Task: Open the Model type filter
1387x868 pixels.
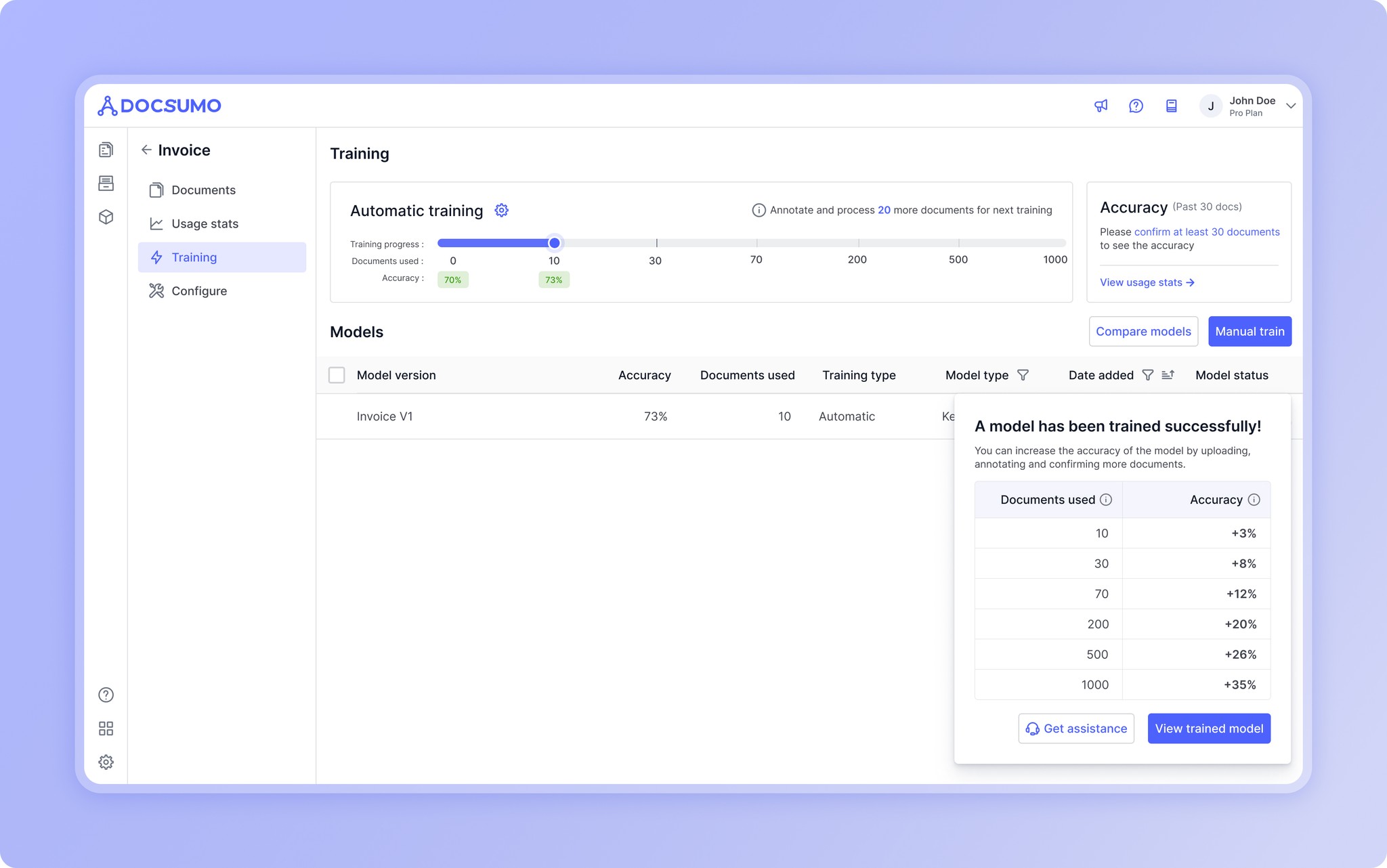Action: (1023, 375)
